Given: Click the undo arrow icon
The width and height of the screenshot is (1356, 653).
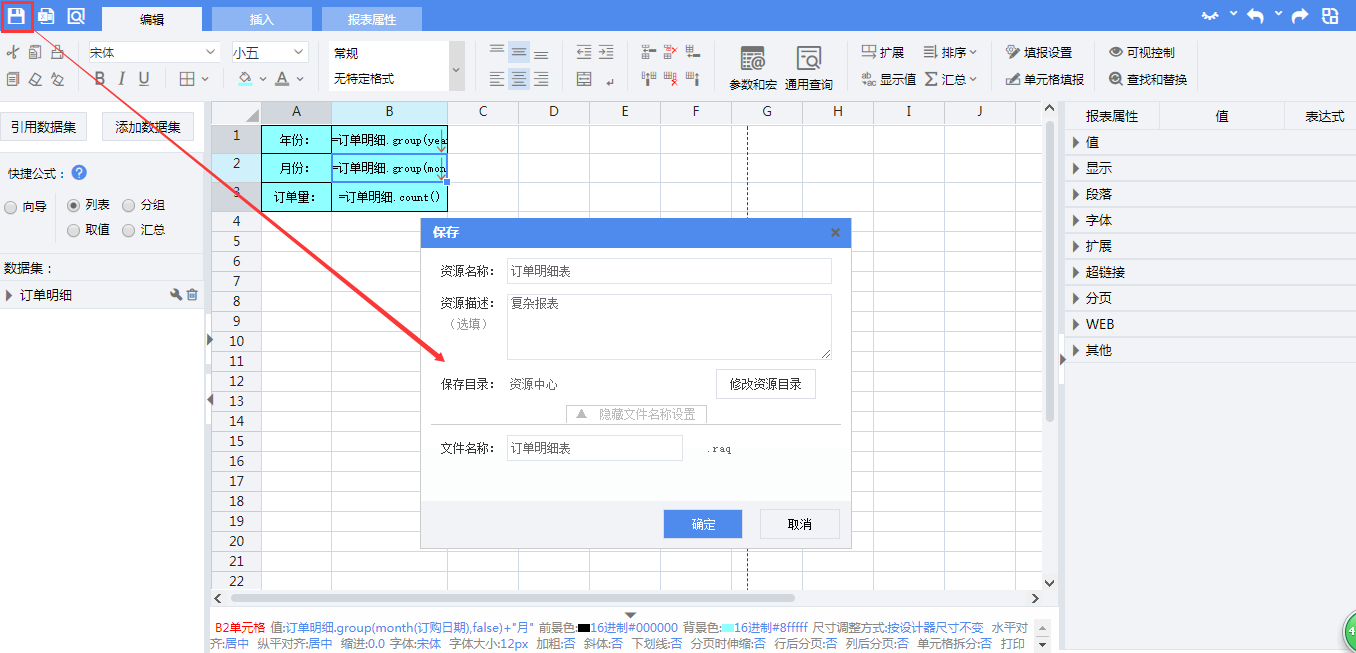Looking at the screenshot, I should pyautogui.click(x=1255, y=16).
